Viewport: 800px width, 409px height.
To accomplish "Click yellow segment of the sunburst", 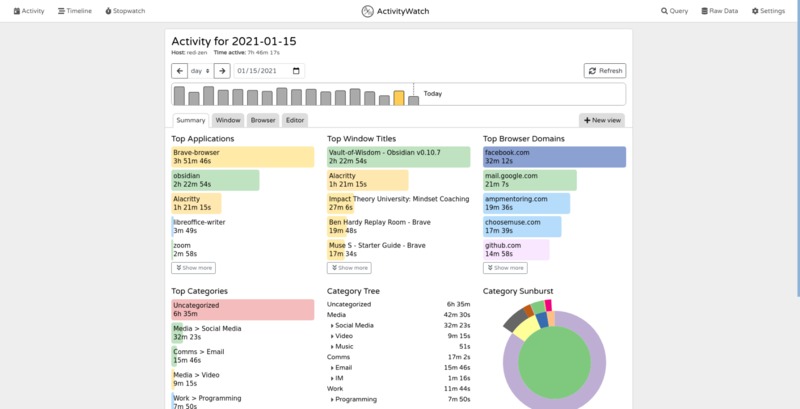I will coord(526,329).
